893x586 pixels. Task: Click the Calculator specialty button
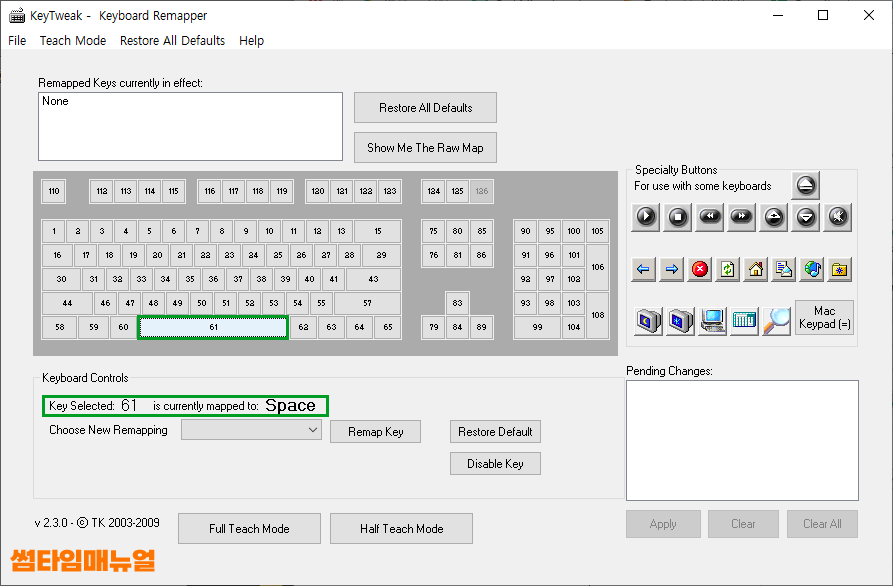[x=744, y=321]
